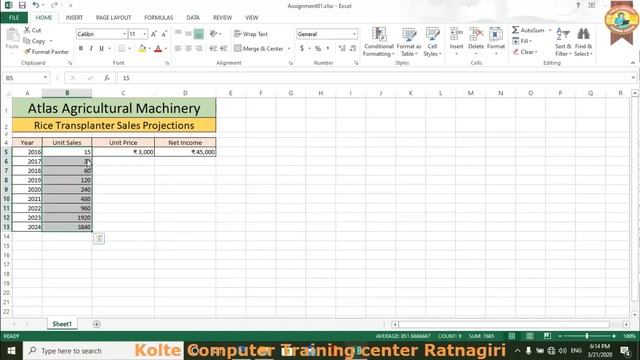Click the New Sheet plus button
Viewport: 640px width, 360px height.
click(97, 324)
